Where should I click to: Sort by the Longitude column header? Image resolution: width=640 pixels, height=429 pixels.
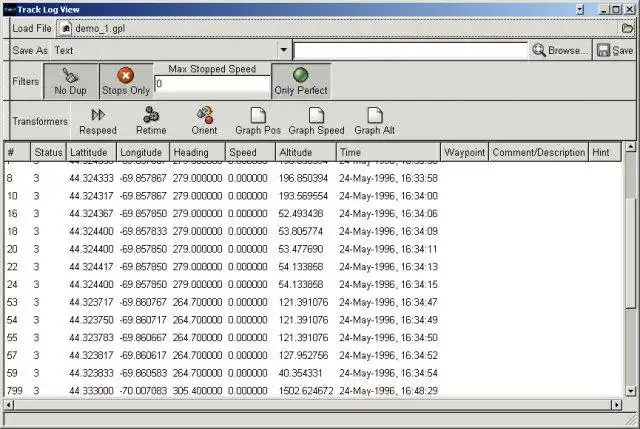pos(143,152)
